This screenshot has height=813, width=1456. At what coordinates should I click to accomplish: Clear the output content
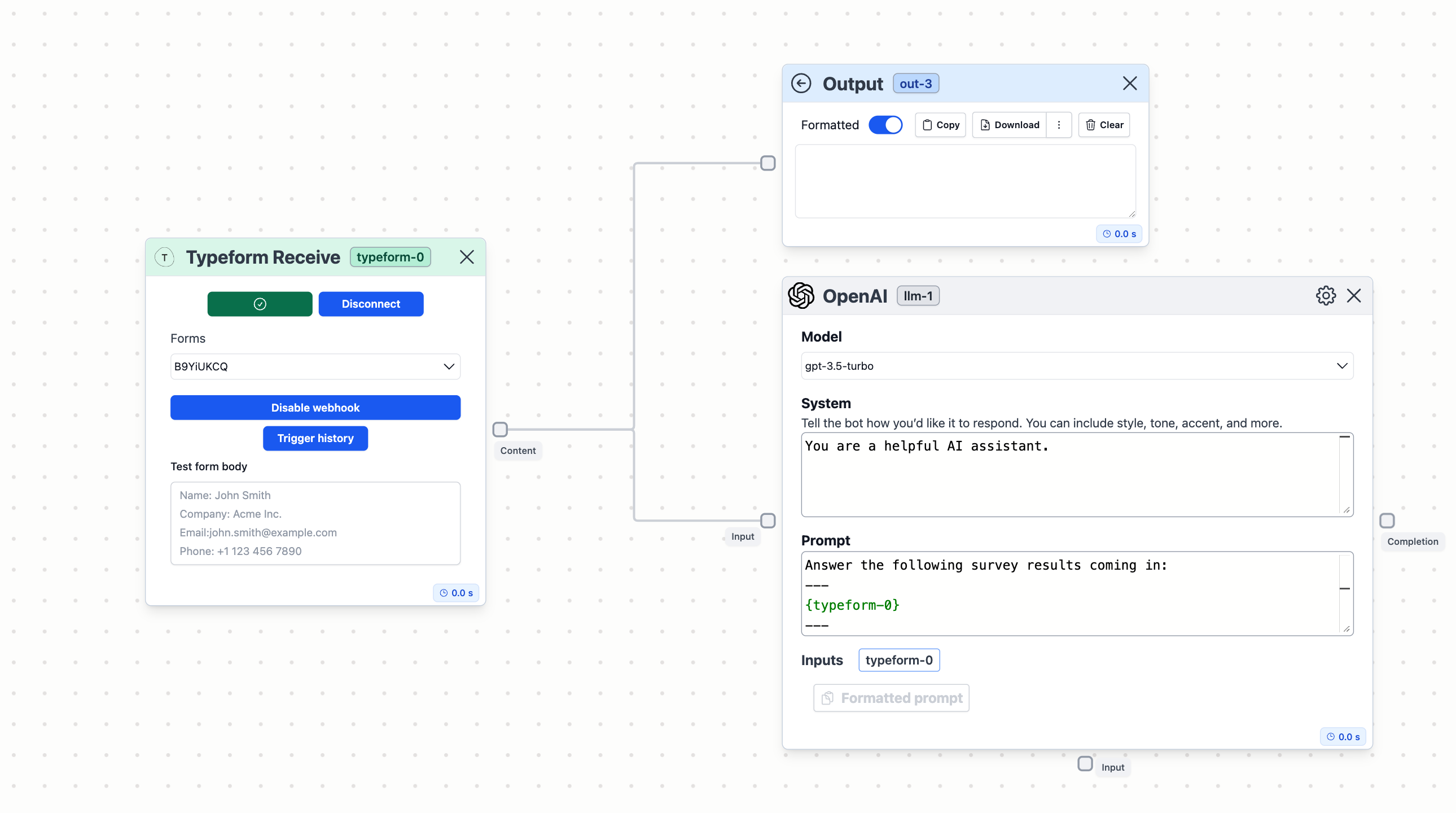pyautogui.click(x=1104, y=125)
